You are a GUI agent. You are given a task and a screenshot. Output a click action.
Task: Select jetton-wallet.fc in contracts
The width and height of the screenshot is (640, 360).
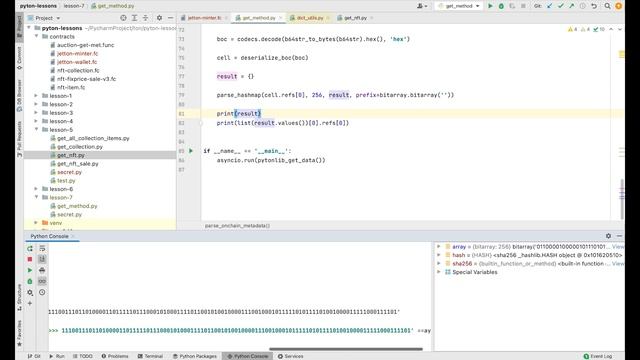(77, 62)
